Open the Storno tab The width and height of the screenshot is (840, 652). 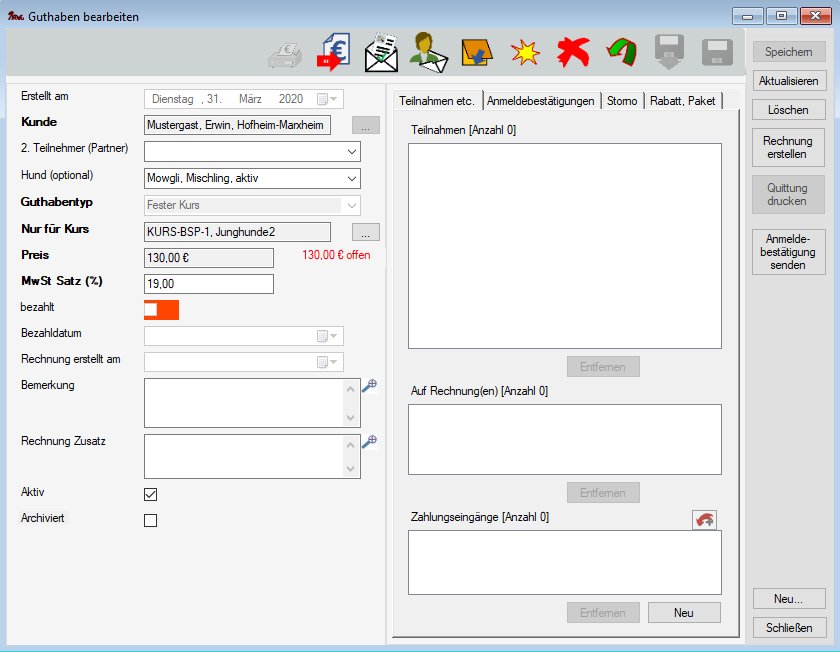622,101
